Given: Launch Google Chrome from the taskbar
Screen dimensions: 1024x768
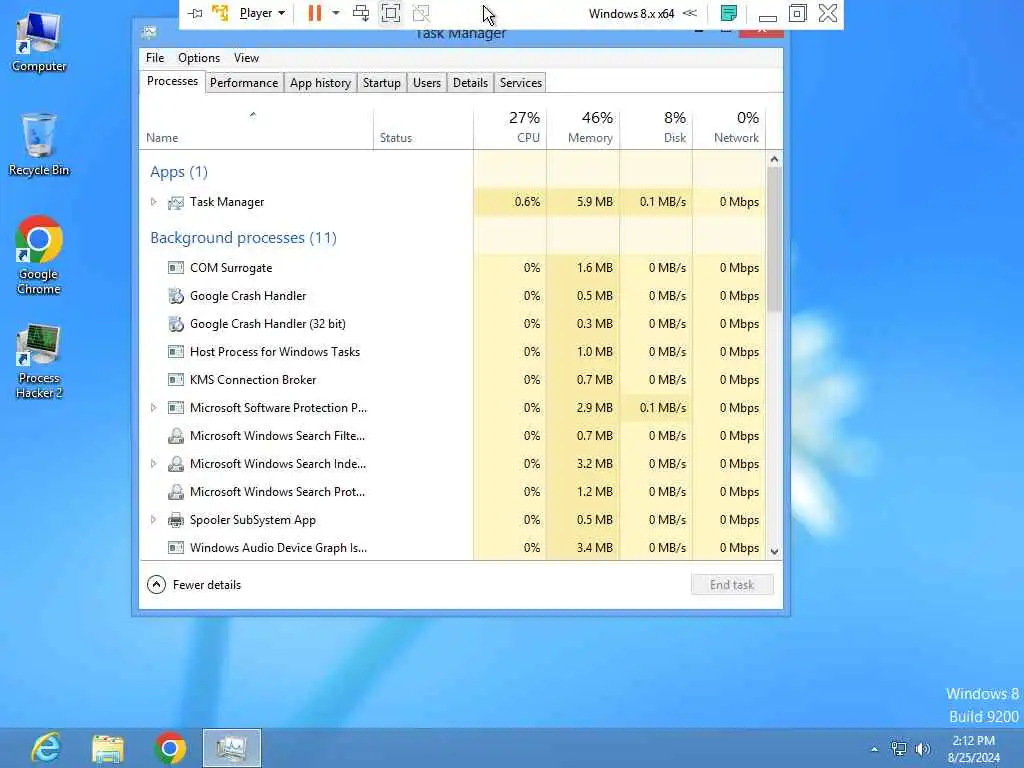Looking at the screenshot, I should 170,748.
